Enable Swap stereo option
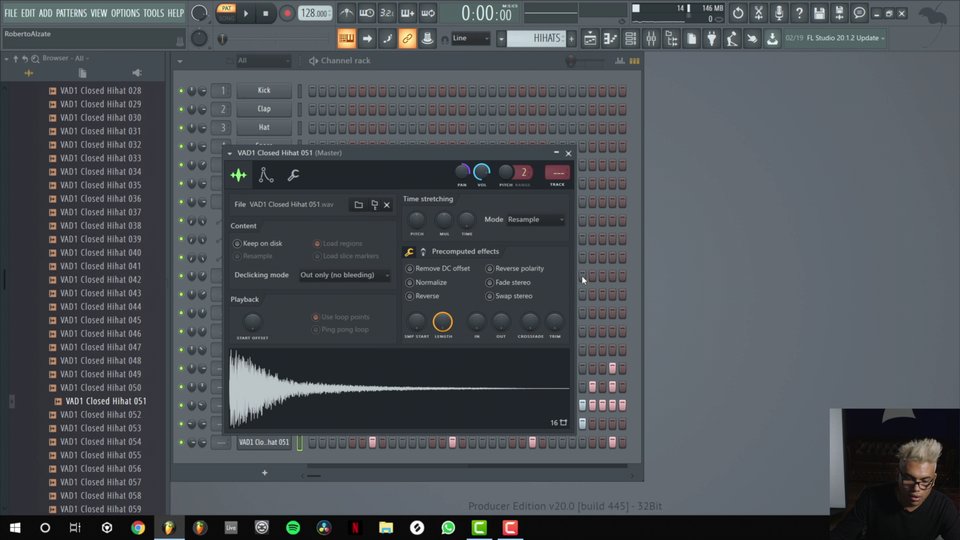This screenshot has height=540, width=960. [x=509, y=296]
